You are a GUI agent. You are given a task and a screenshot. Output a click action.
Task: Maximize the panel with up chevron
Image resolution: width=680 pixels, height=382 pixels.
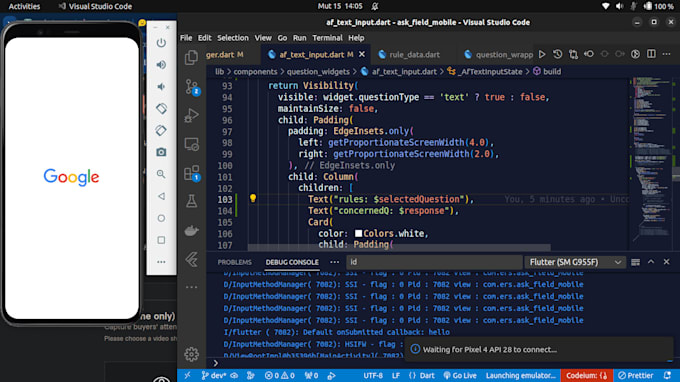point(651,262)
